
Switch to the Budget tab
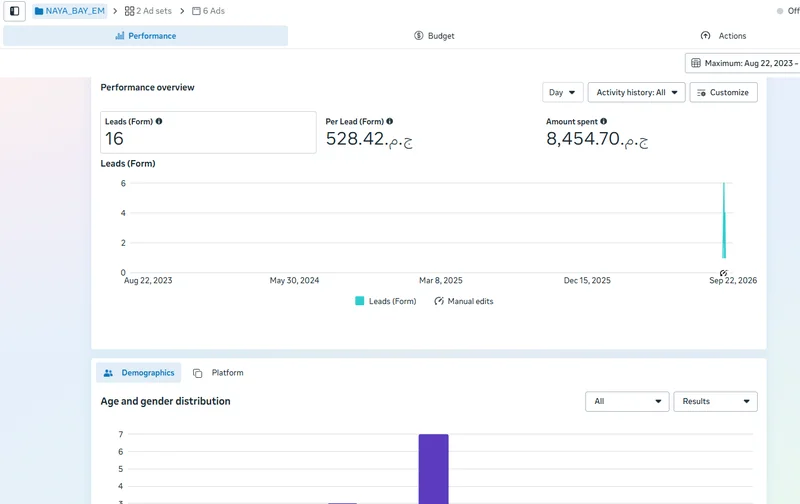click(434, 36)
